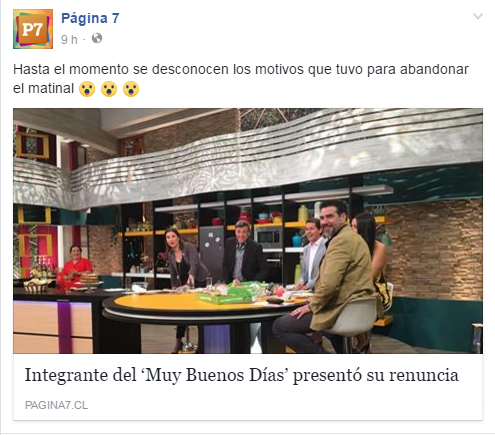
Task: Click the PAGINA7.CL source domain
Action: point(56,405)
